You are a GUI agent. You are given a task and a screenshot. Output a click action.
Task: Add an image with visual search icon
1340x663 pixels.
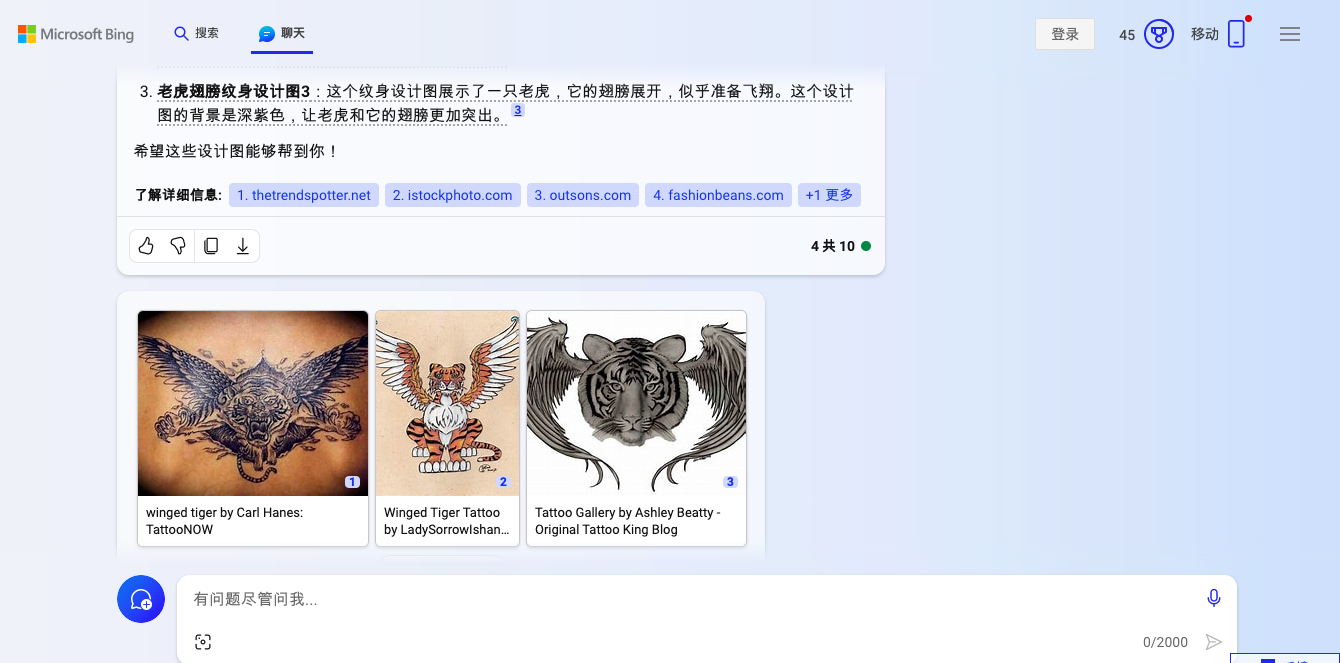[203, 642]
